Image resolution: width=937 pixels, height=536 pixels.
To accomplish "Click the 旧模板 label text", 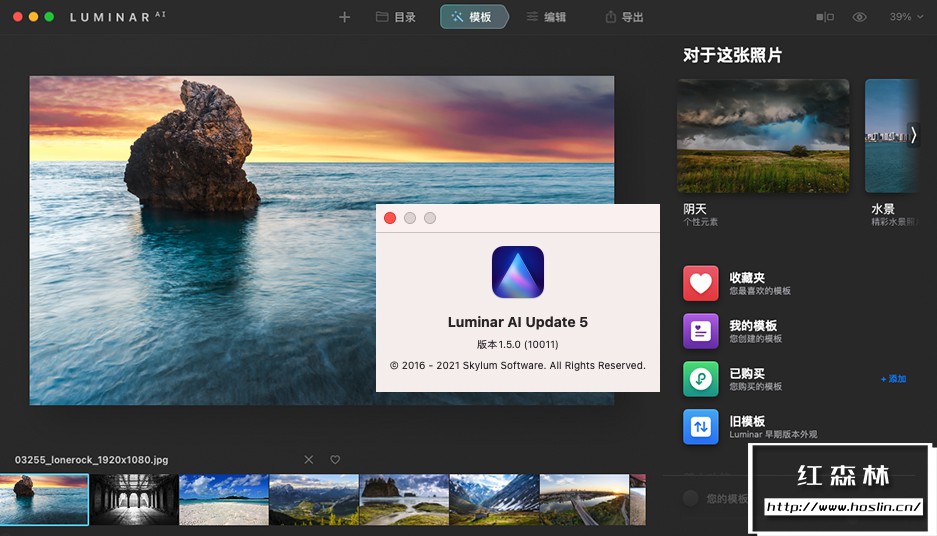I will [x=747, y=421].
